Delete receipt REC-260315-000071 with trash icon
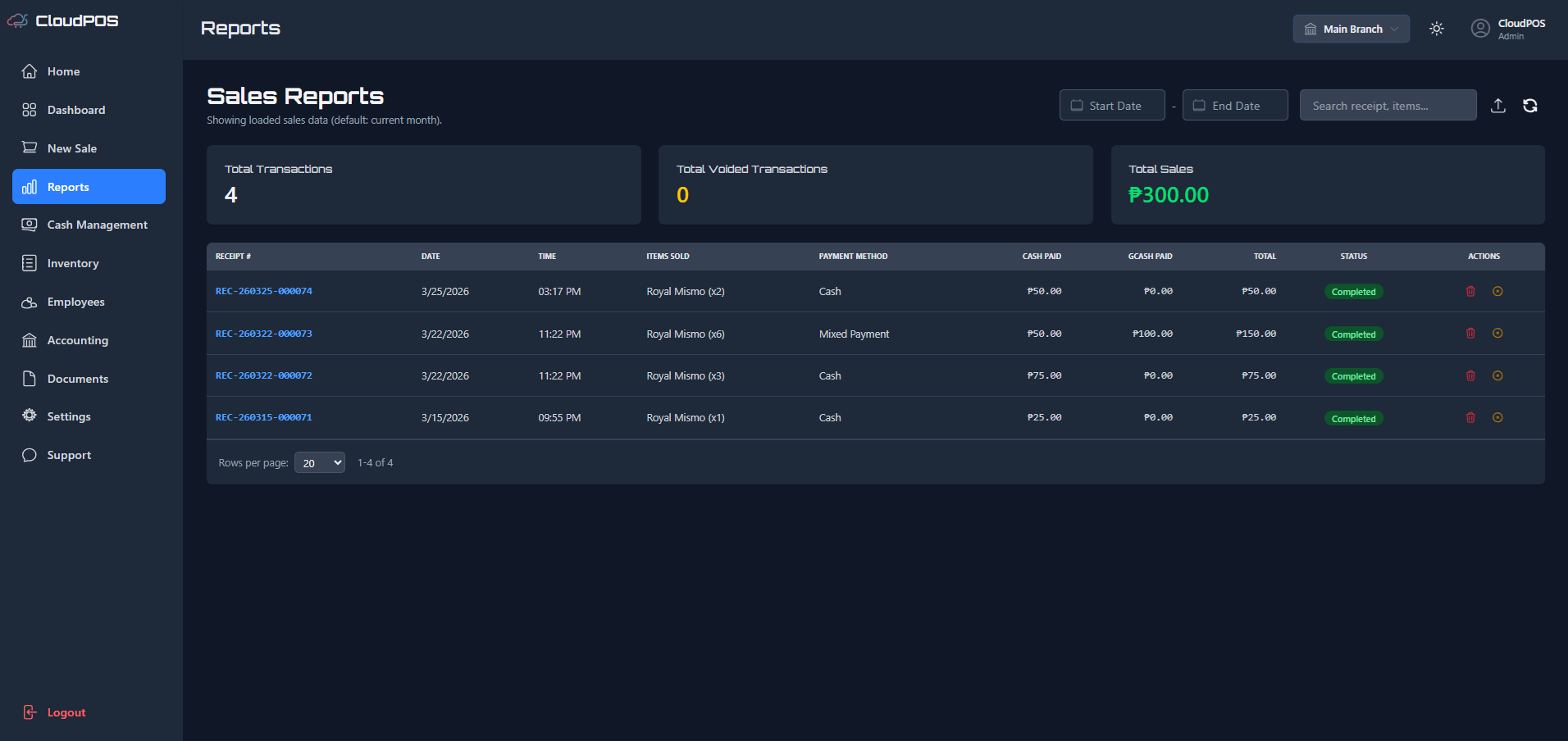1568x741 pixels. 1470,417
